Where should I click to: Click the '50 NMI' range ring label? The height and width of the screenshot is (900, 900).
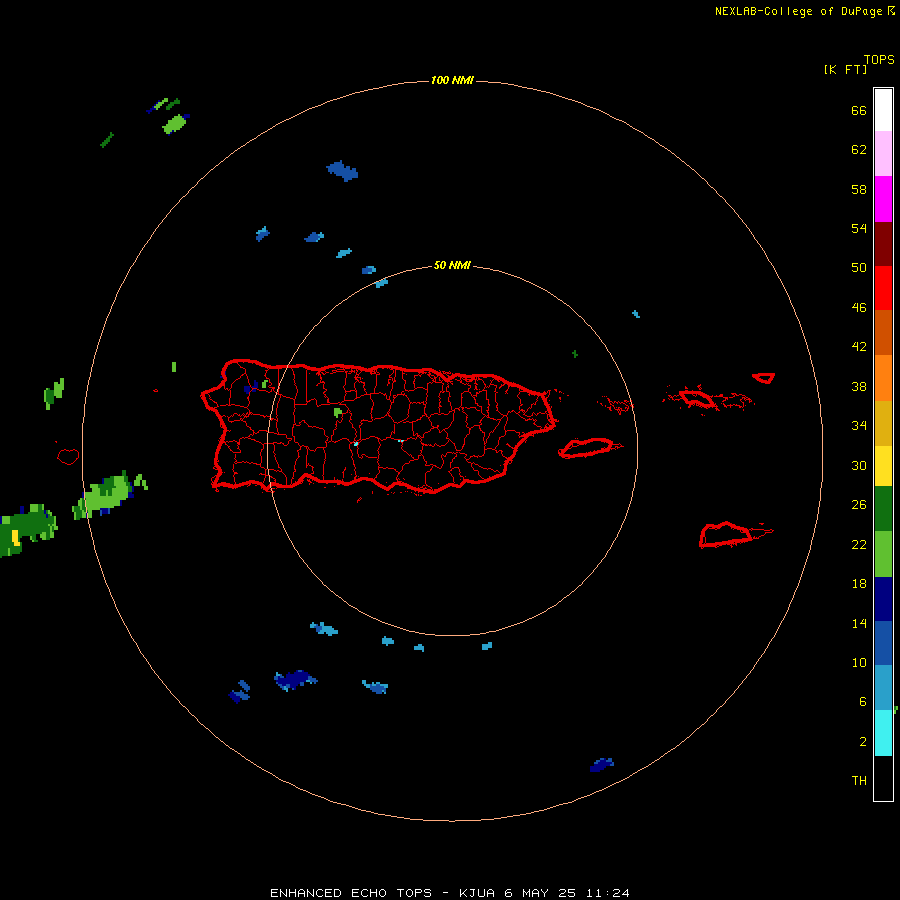[x=452, y=265]
